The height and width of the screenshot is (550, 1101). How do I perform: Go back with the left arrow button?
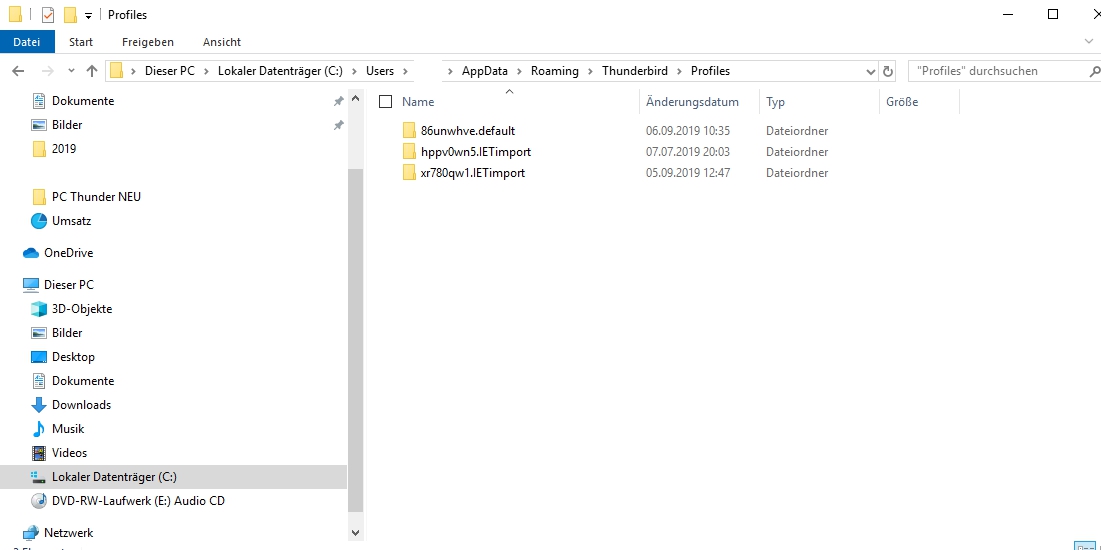19,71
